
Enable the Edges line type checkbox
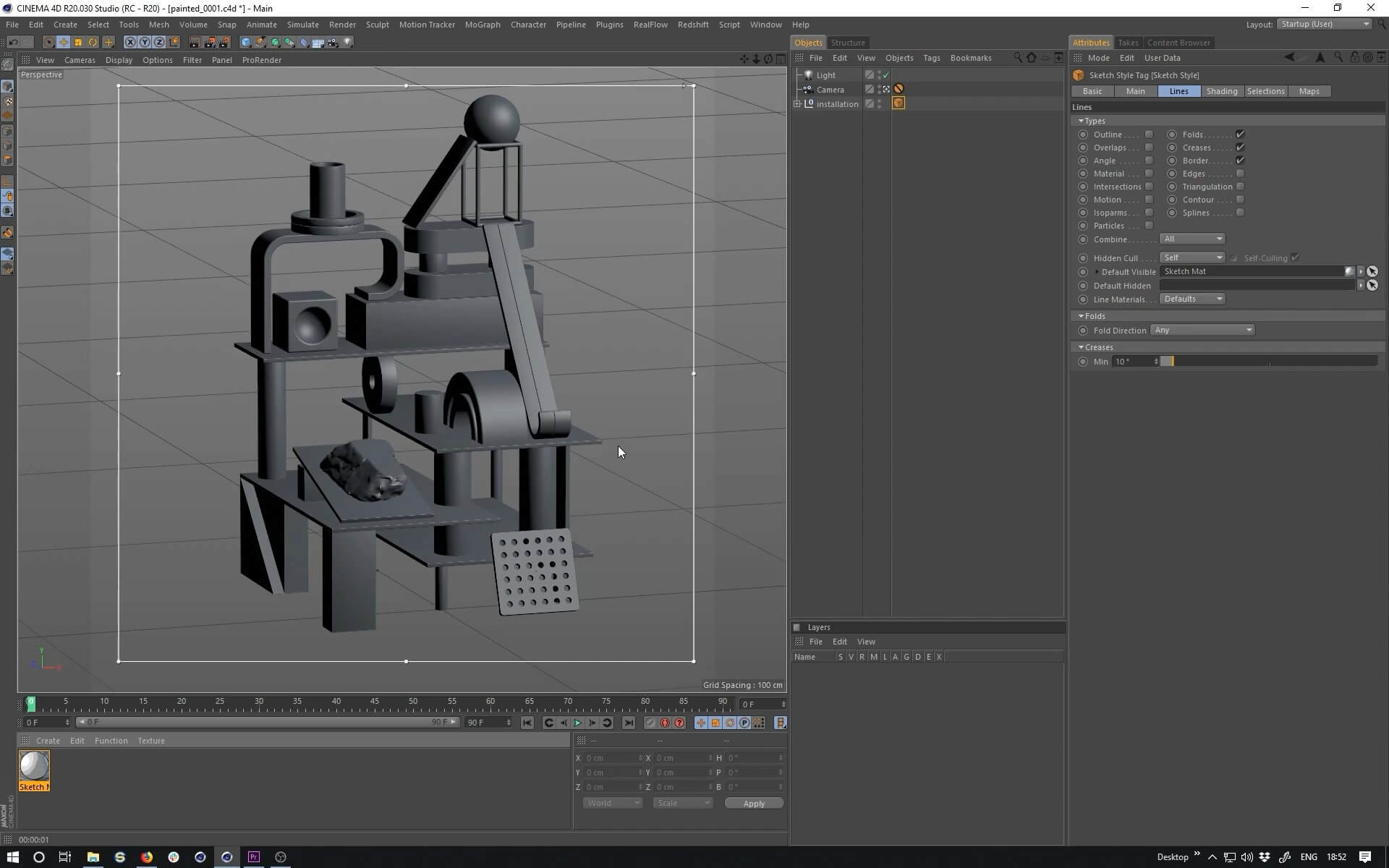1240,174
